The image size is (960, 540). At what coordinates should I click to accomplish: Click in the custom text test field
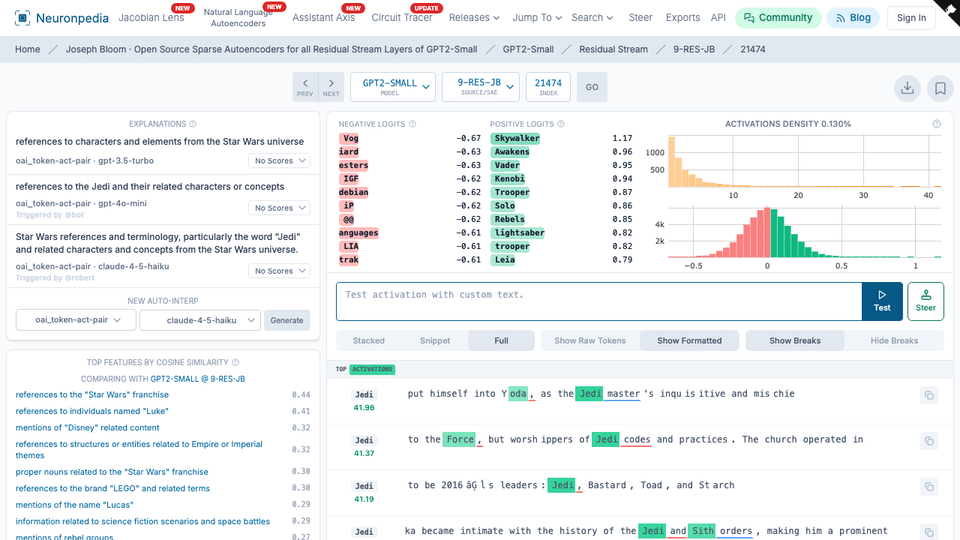tap(599, 301)
